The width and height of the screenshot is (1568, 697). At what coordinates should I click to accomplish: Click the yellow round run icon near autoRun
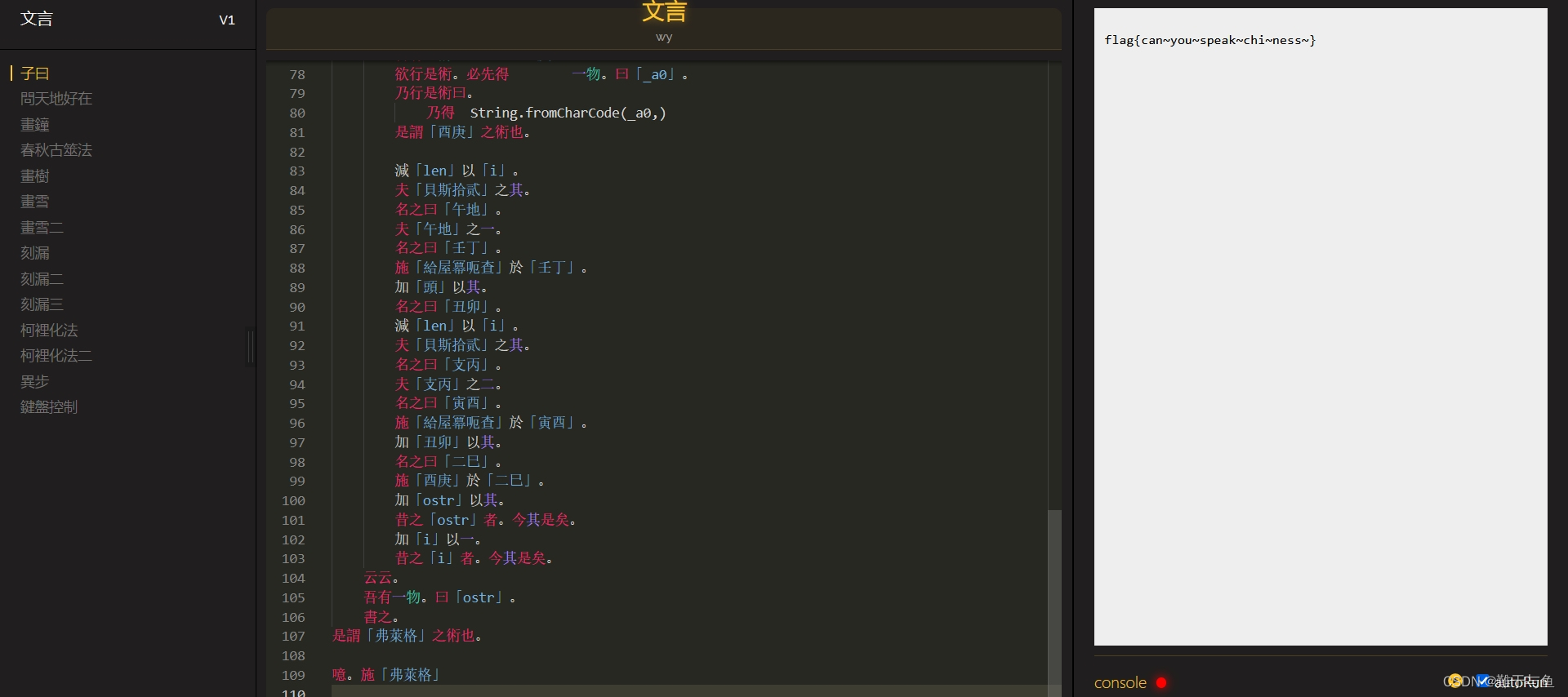click(x=1454, y=681)
